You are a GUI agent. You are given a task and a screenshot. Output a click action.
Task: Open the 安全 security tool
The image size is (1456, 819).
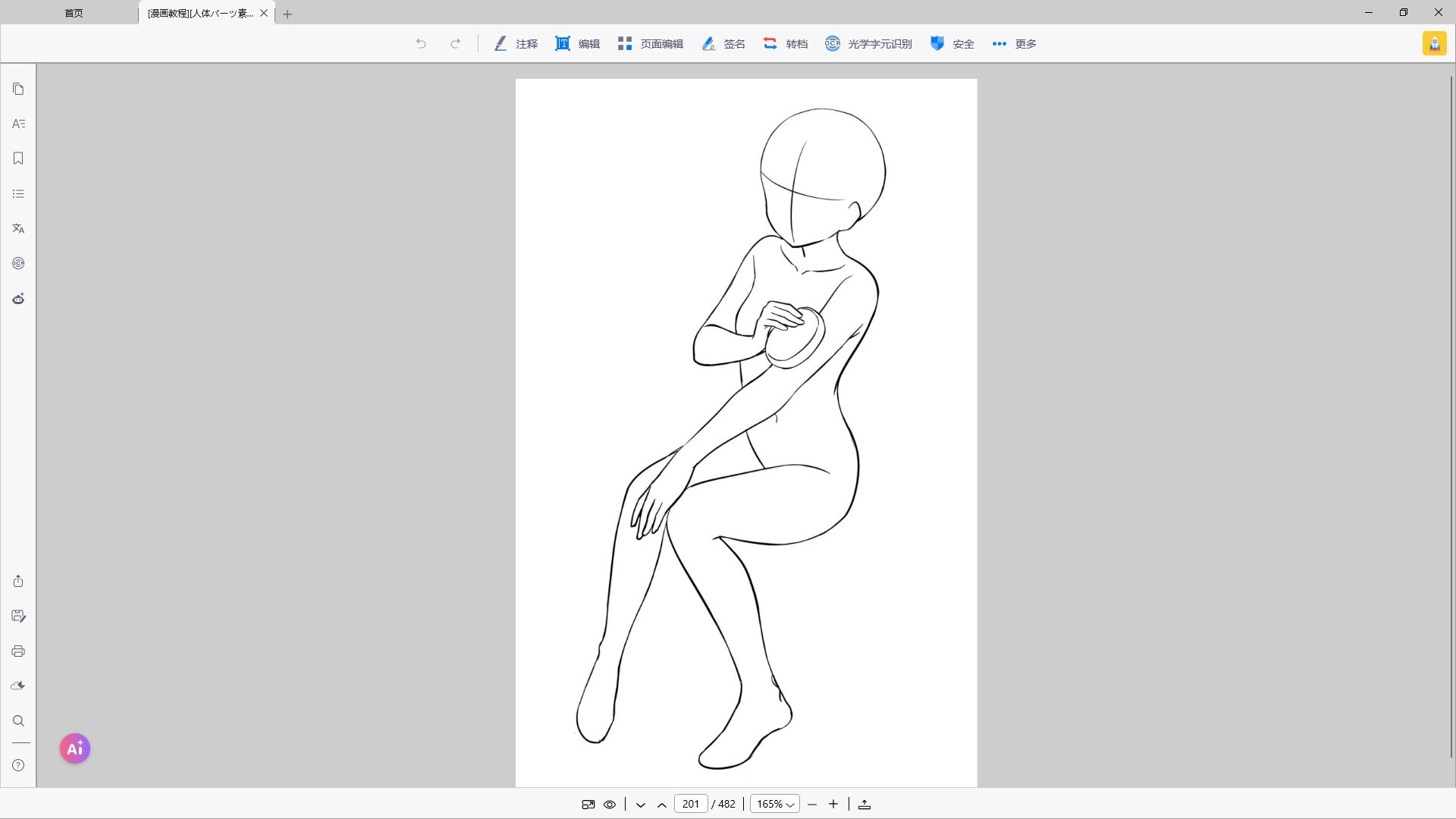952,44
